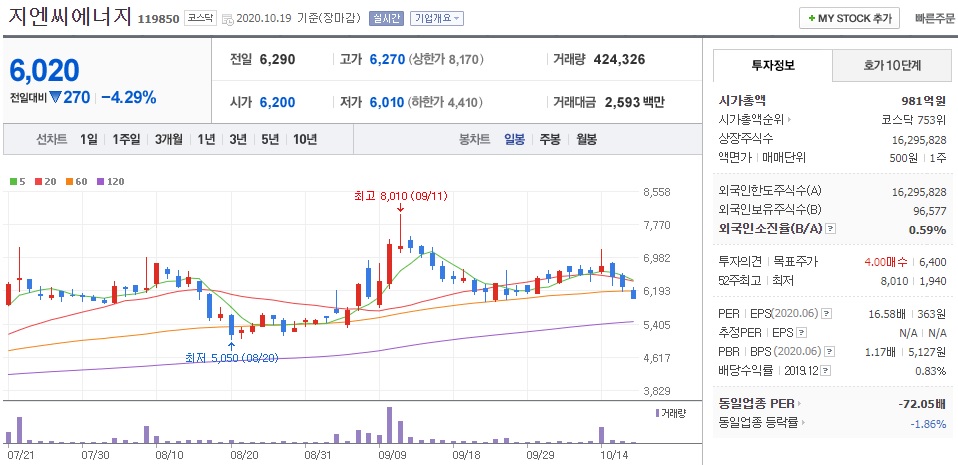Open the 추정PER EPS help question icon
This screenshot has width=958, height=465.
(802, 333)
